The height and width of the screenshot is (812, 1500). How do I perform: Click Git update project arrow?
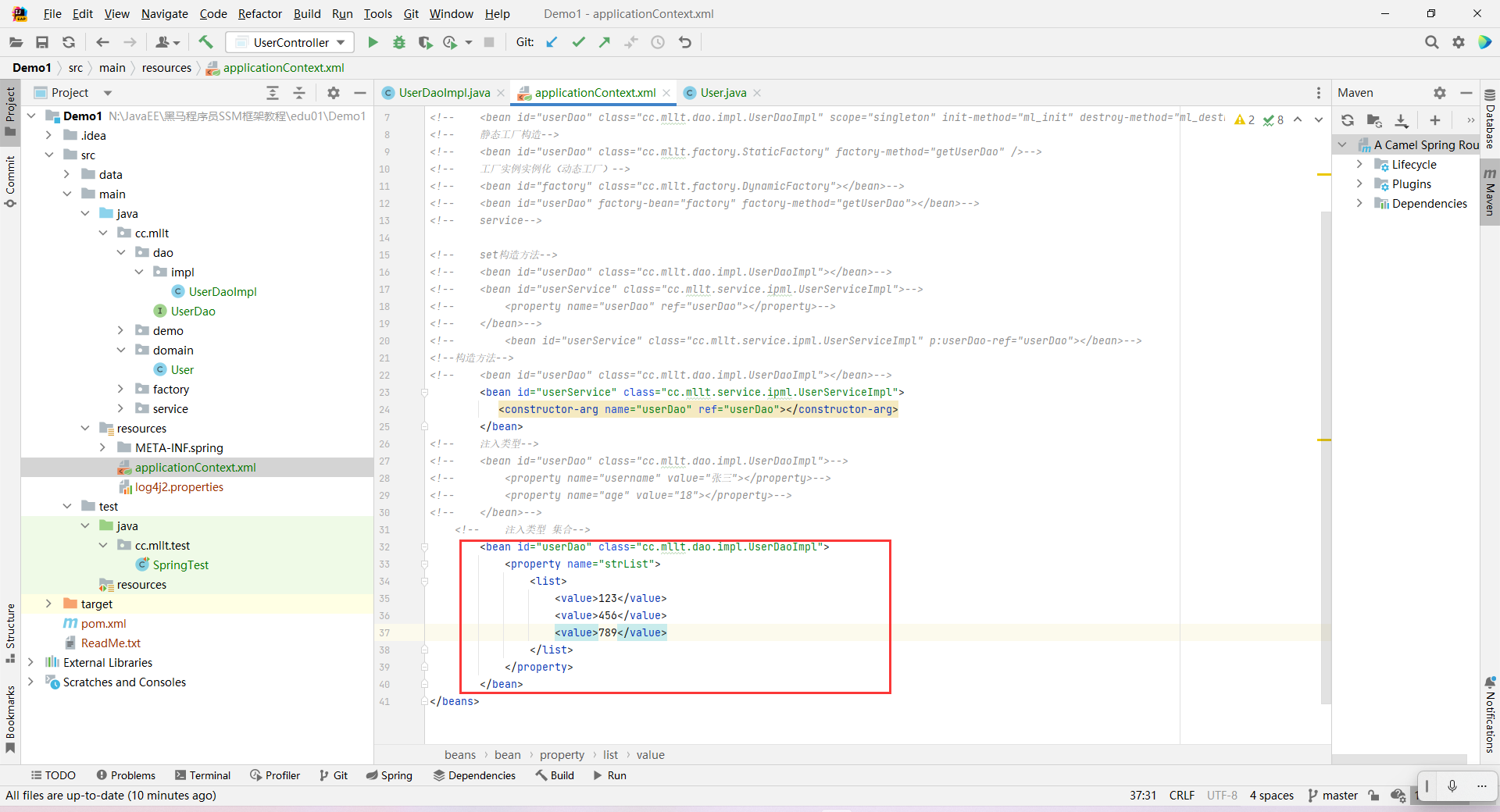pos(552,42)
